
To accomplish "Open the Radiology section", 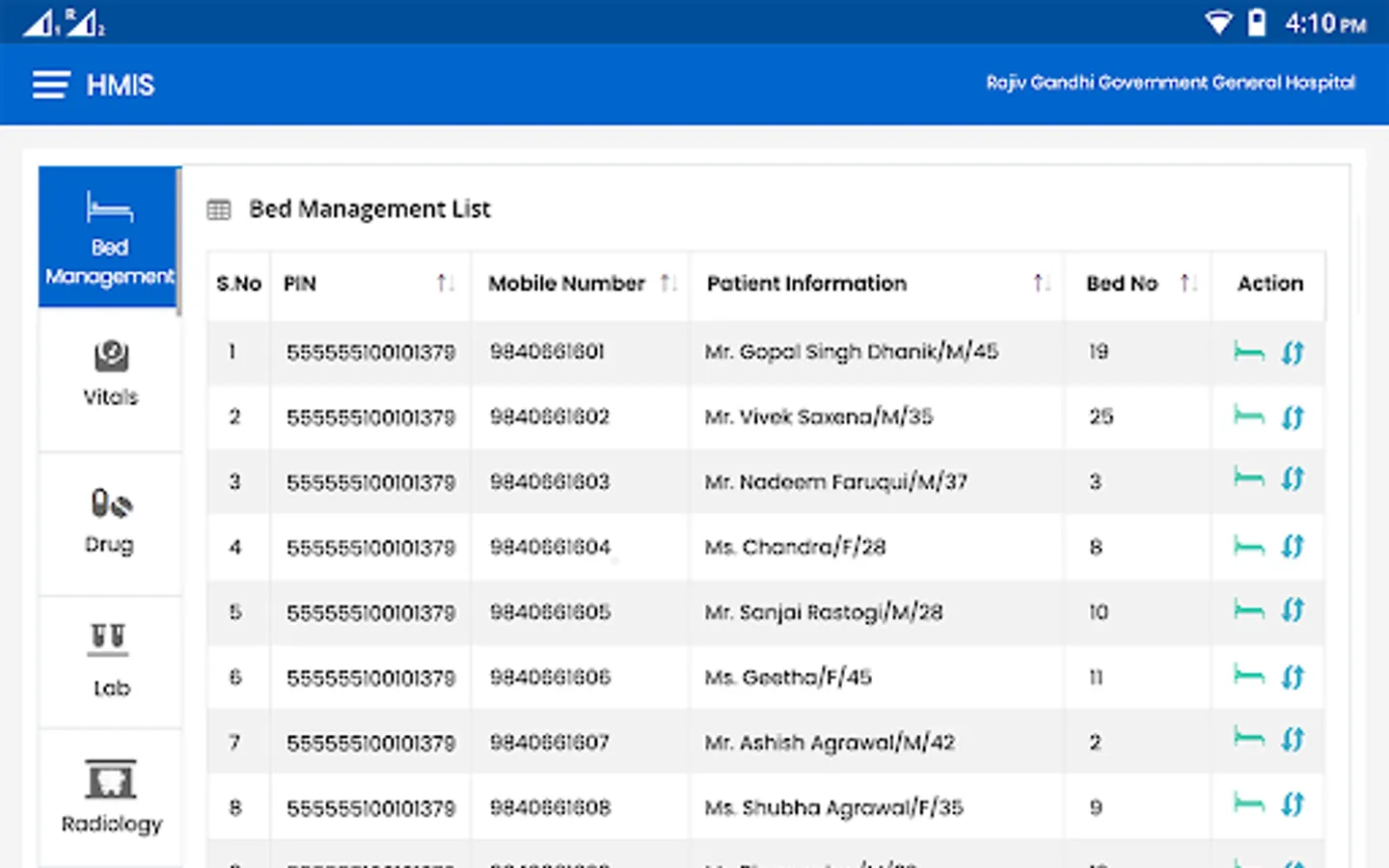I will coord(110,797).
